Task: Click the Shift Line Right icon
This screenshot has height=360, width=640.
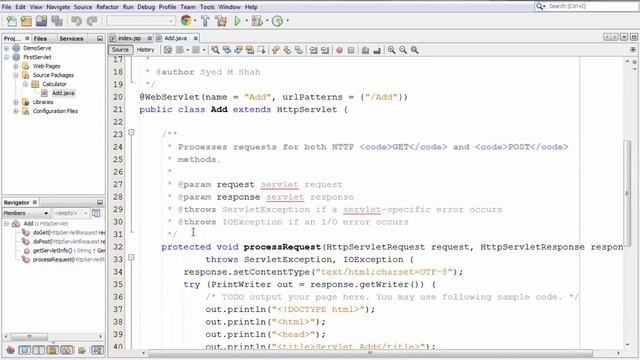Action: tap(324, 50)
